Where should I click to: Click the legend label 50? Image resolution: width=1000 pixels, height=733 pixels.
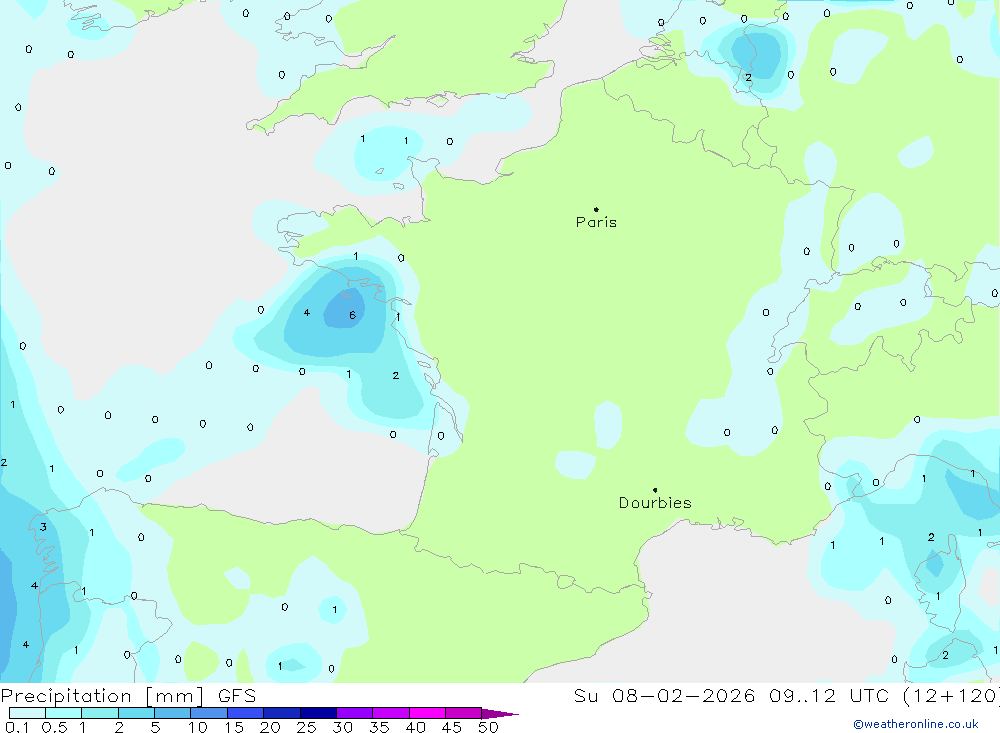488,727
